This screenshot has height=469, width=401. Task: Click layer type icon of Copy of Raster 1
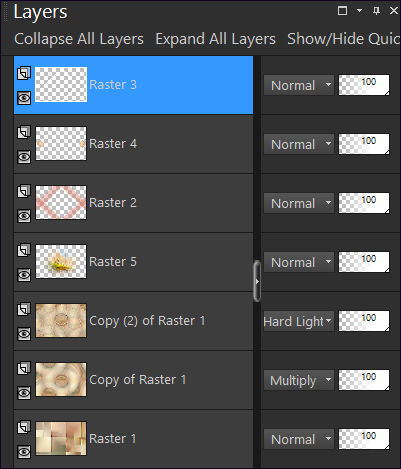pos(24,368)
